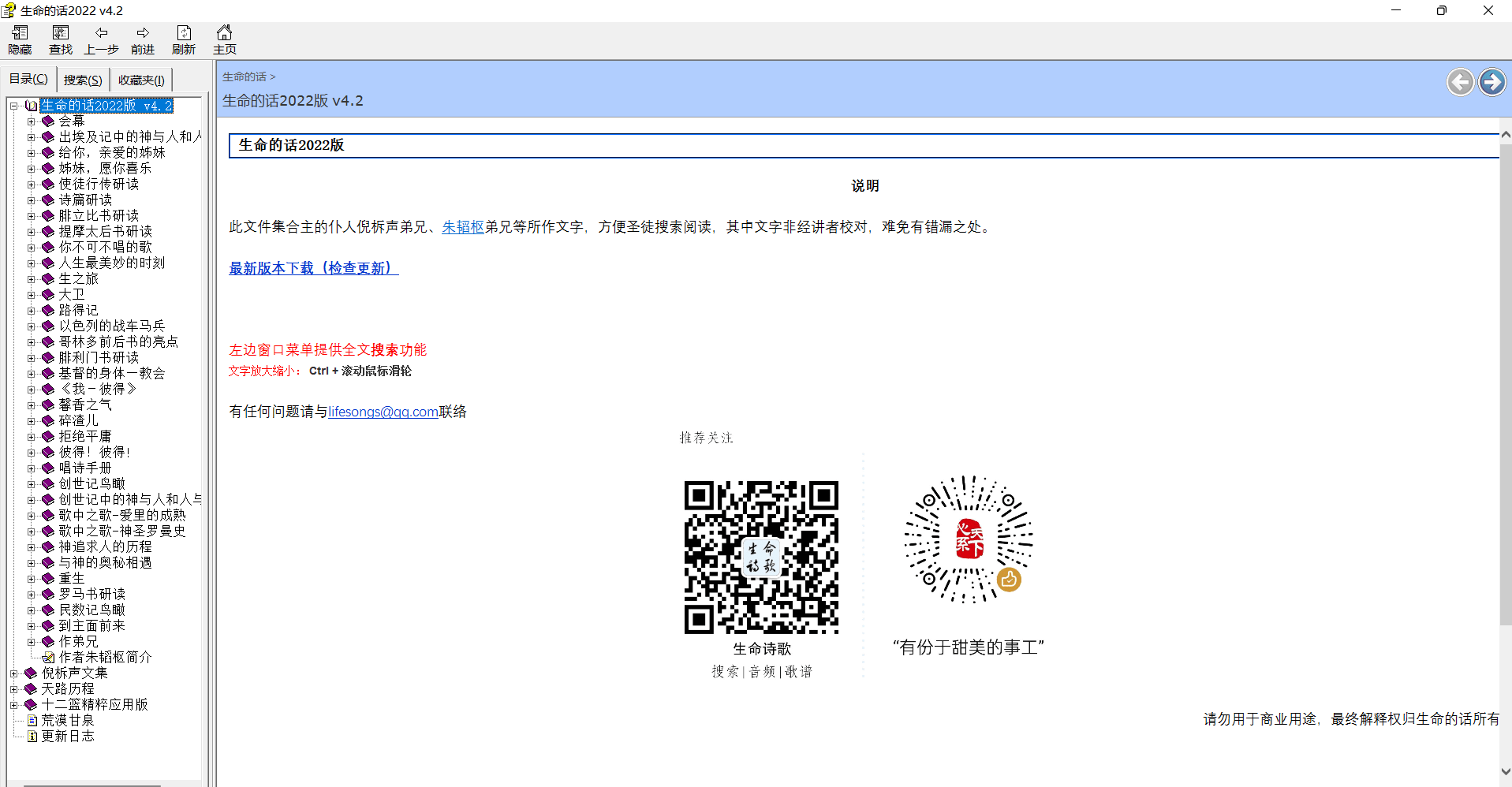Click the book icon beside 路得记
This screenshot has height=787, width=1512.
(x=48, y=310)
